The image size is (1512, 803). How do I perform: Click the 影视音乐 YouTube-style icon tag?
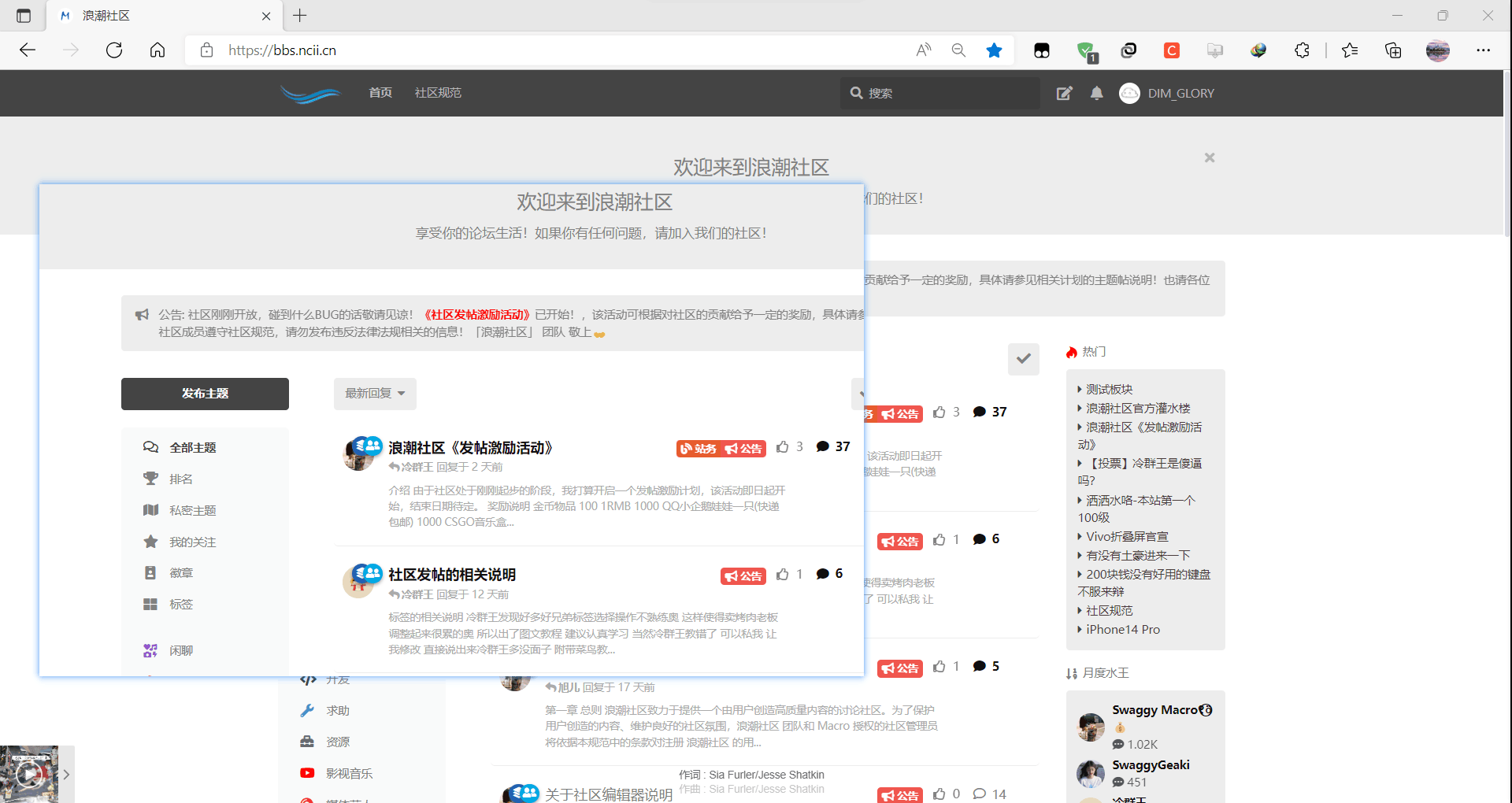[x=307, y=773]
